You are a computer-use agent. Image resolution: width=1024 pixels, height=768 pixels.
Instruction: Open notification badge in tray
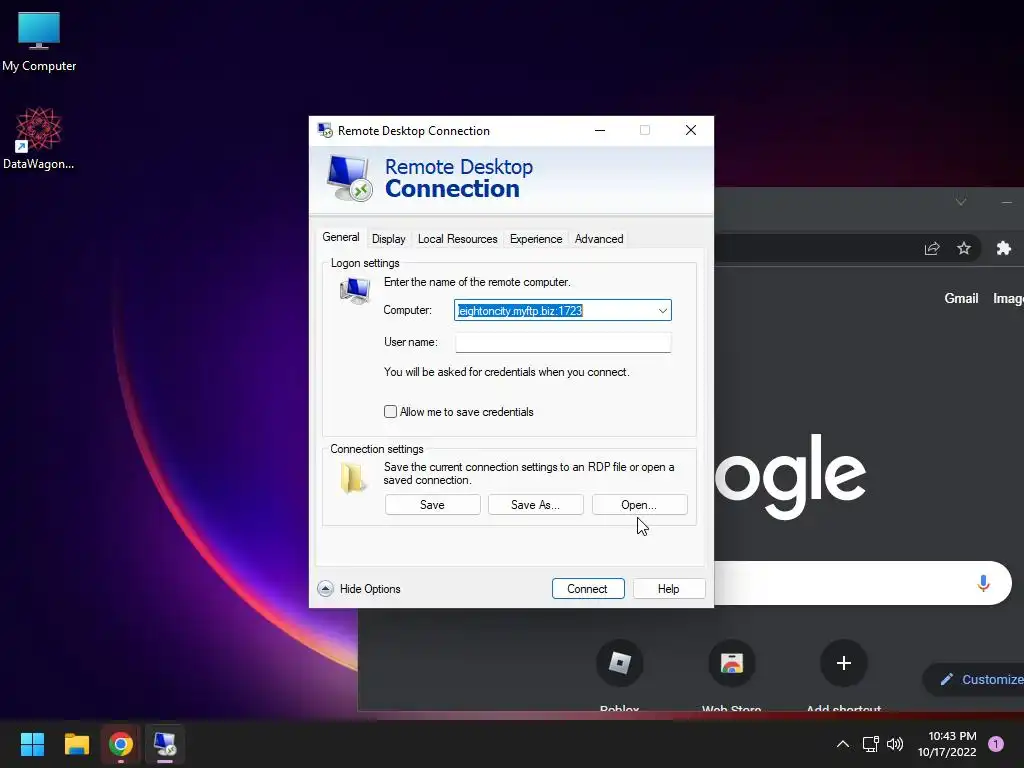click(x=996, y=744)
